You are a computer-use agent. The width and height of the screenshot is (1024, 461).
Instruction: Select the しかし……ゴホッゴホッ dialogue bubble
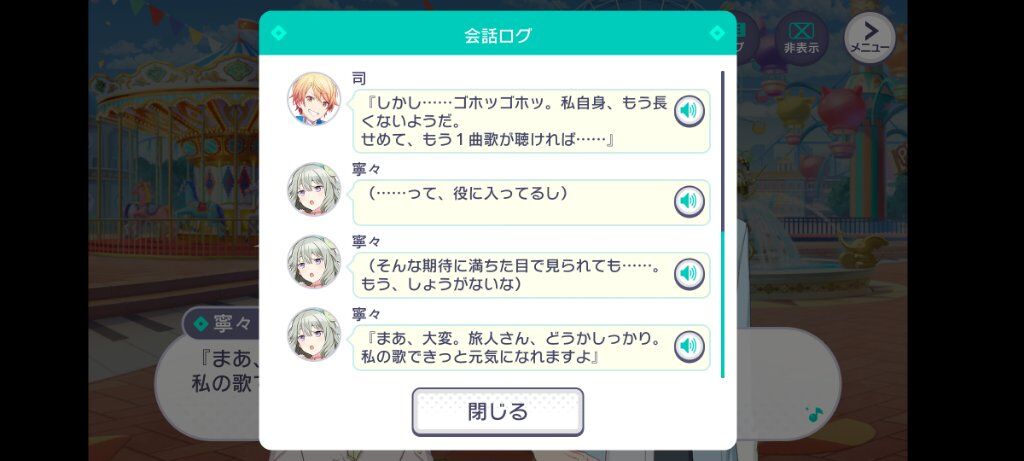531,121
